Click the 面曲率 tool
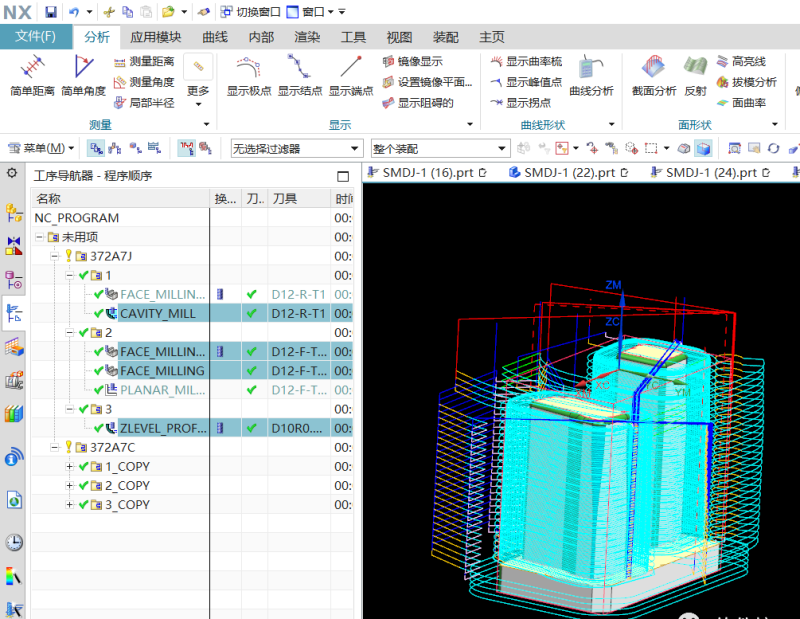This screenshot has height=619, width=800. (x=741, y=103)
